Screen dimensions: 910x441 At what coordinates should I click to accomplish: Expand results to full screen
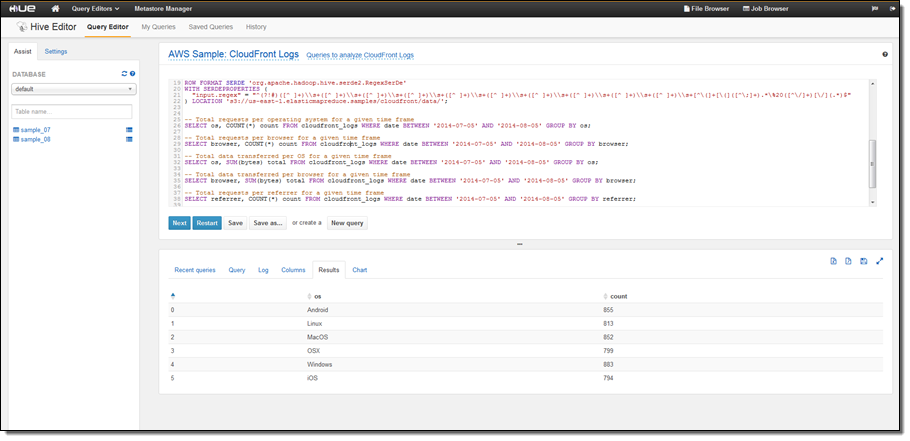click(x=879, y=261)
